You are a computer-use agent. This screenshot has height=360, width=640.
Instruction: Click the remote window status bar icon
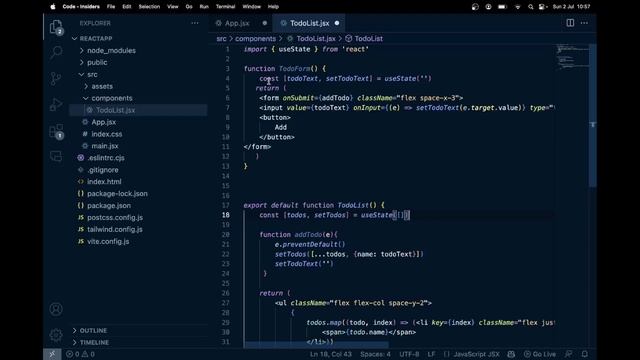pos(52,354)
